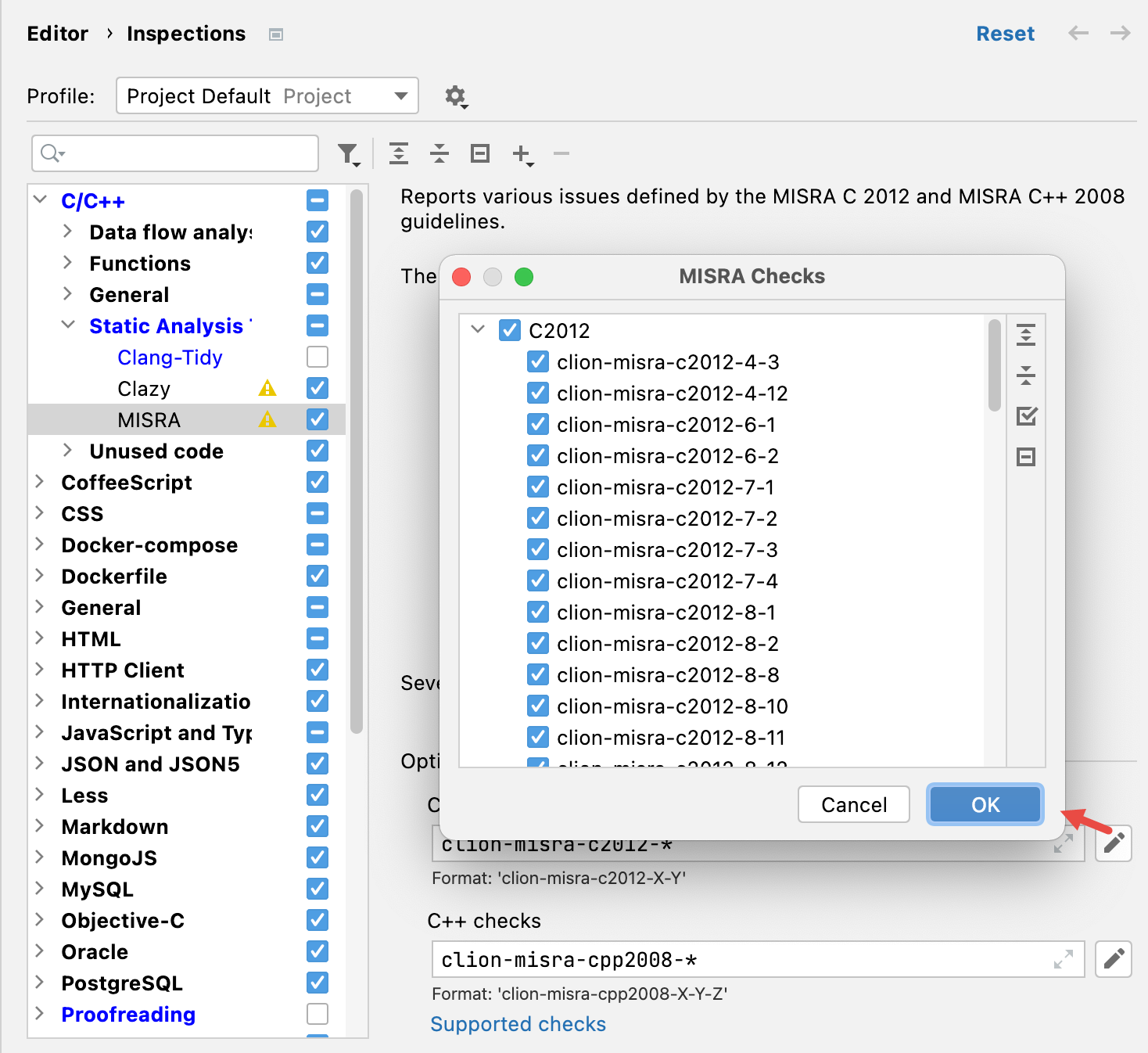Select the Proofreading category
The height and width of the screenshot is (1053, 1148).
click(x=128, y=1014)
